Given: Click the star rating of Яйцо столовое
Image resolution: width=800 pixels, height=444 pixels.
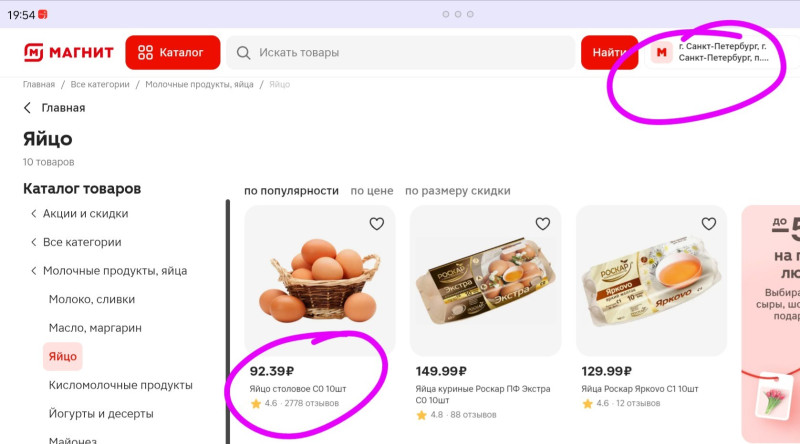Looking at the screenshot, I should click(256, 404).
